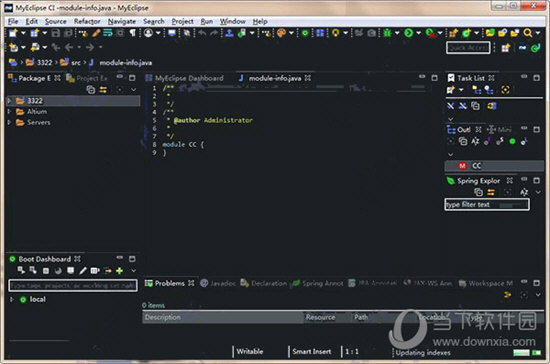Toggle Hide Non-Public members green dot
The width and height of the screenshot is (550, 364).
click(x=512, y=141)
